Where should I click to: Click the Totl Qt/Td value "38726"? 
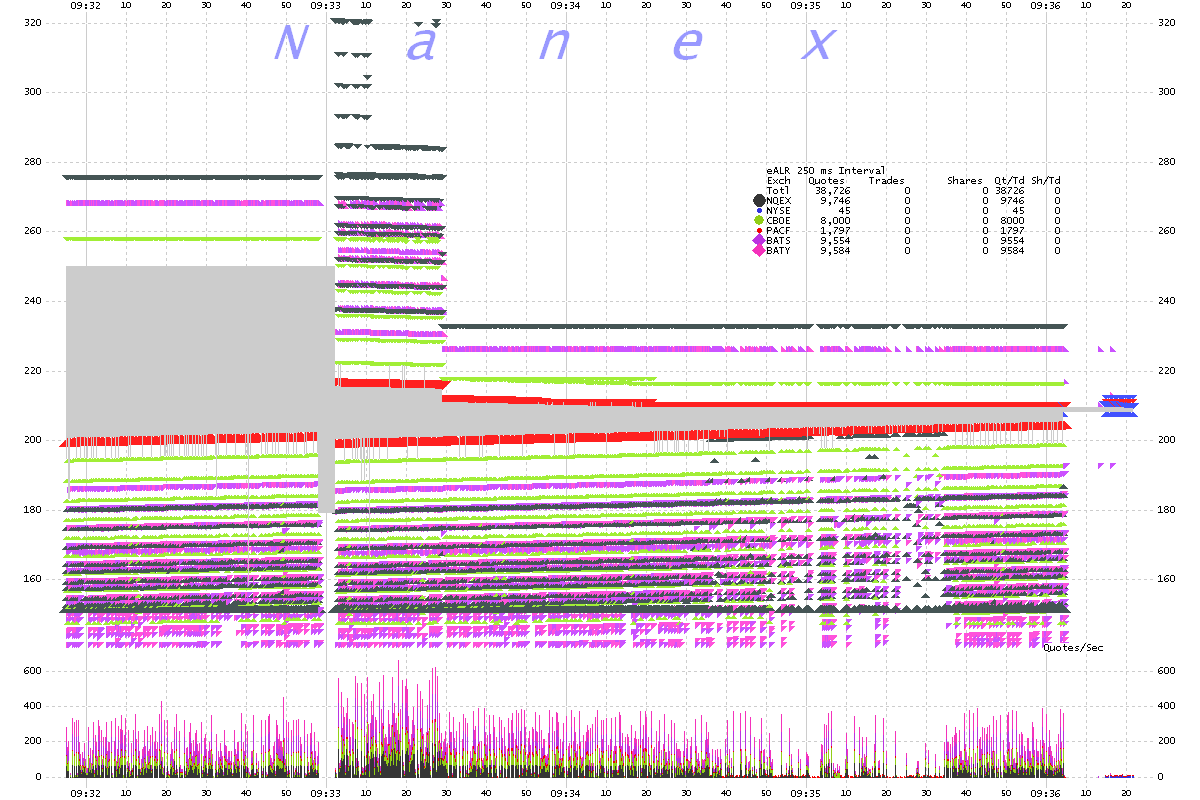pyautogui.click(x=1010, y=190)
